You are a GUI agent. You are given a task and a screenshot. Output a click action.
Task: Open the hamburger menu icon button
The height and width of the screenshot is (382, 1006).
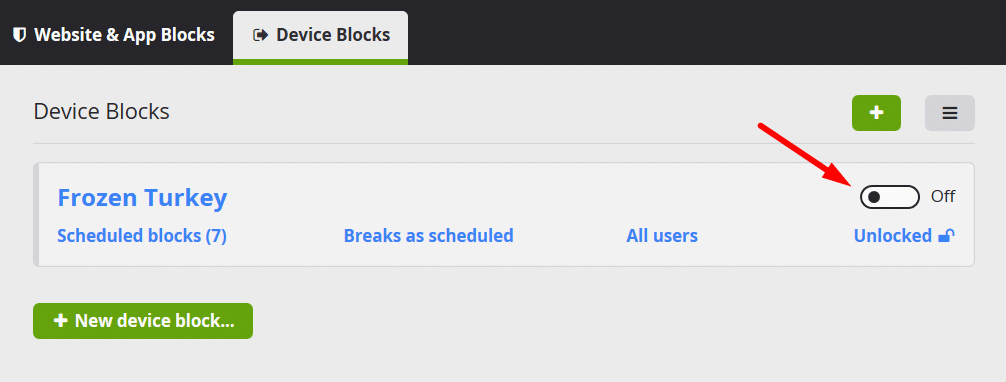950,113
